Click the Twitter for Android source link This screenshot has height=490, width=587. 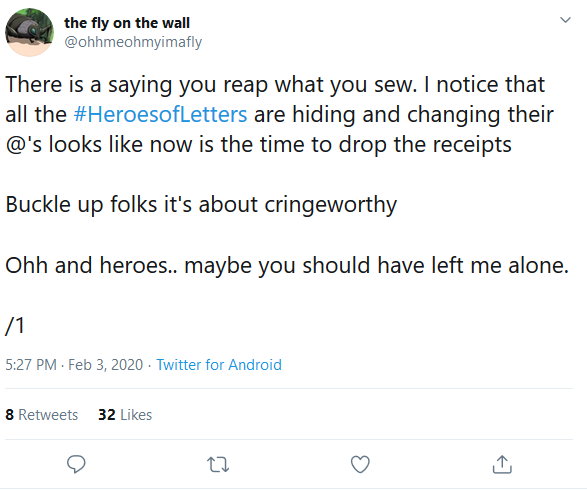pos(219,365)
